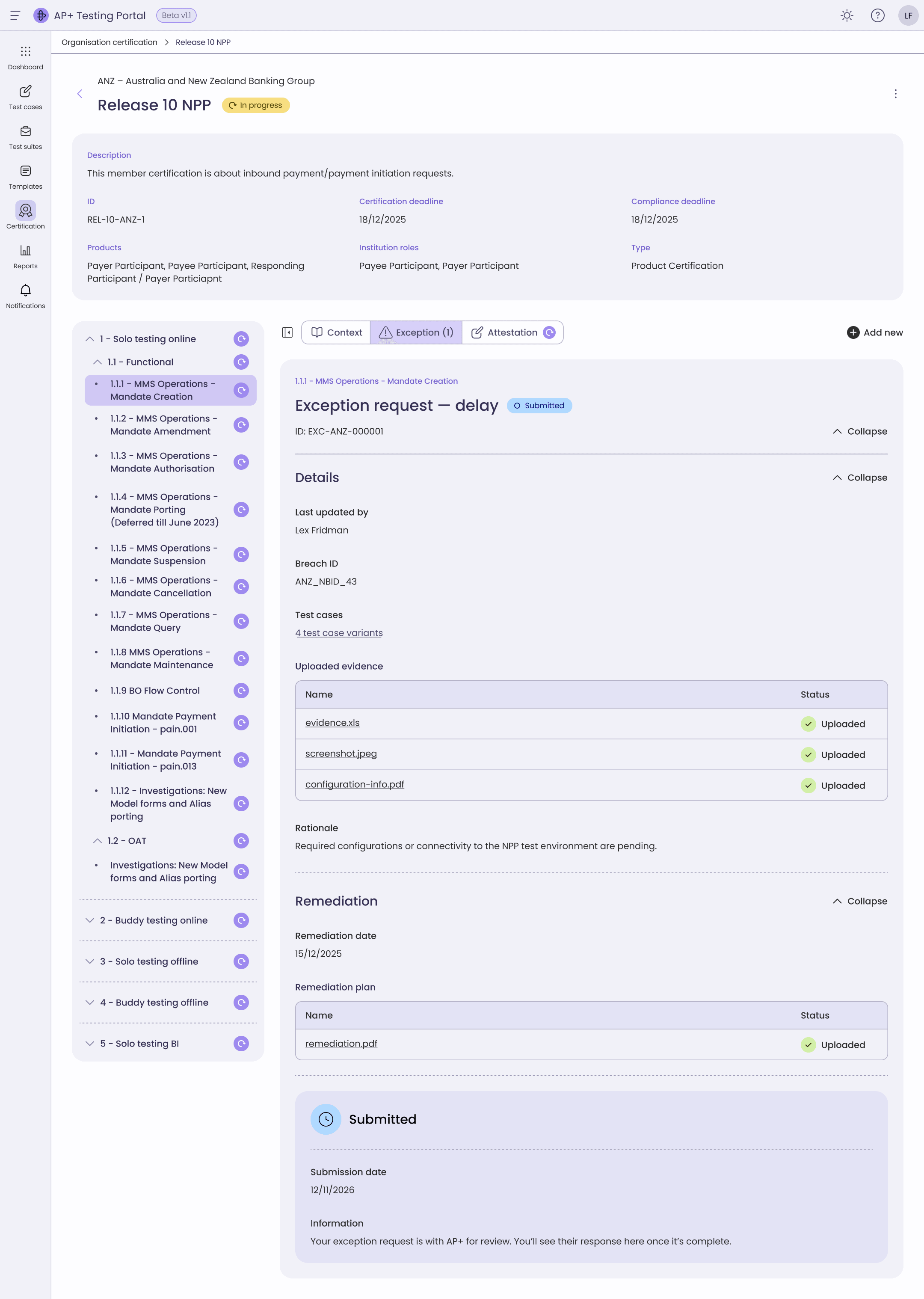The image size is (924, 1299).
Task: Collapse the 1 - Solo testing online section
Action: click(90, 339)
